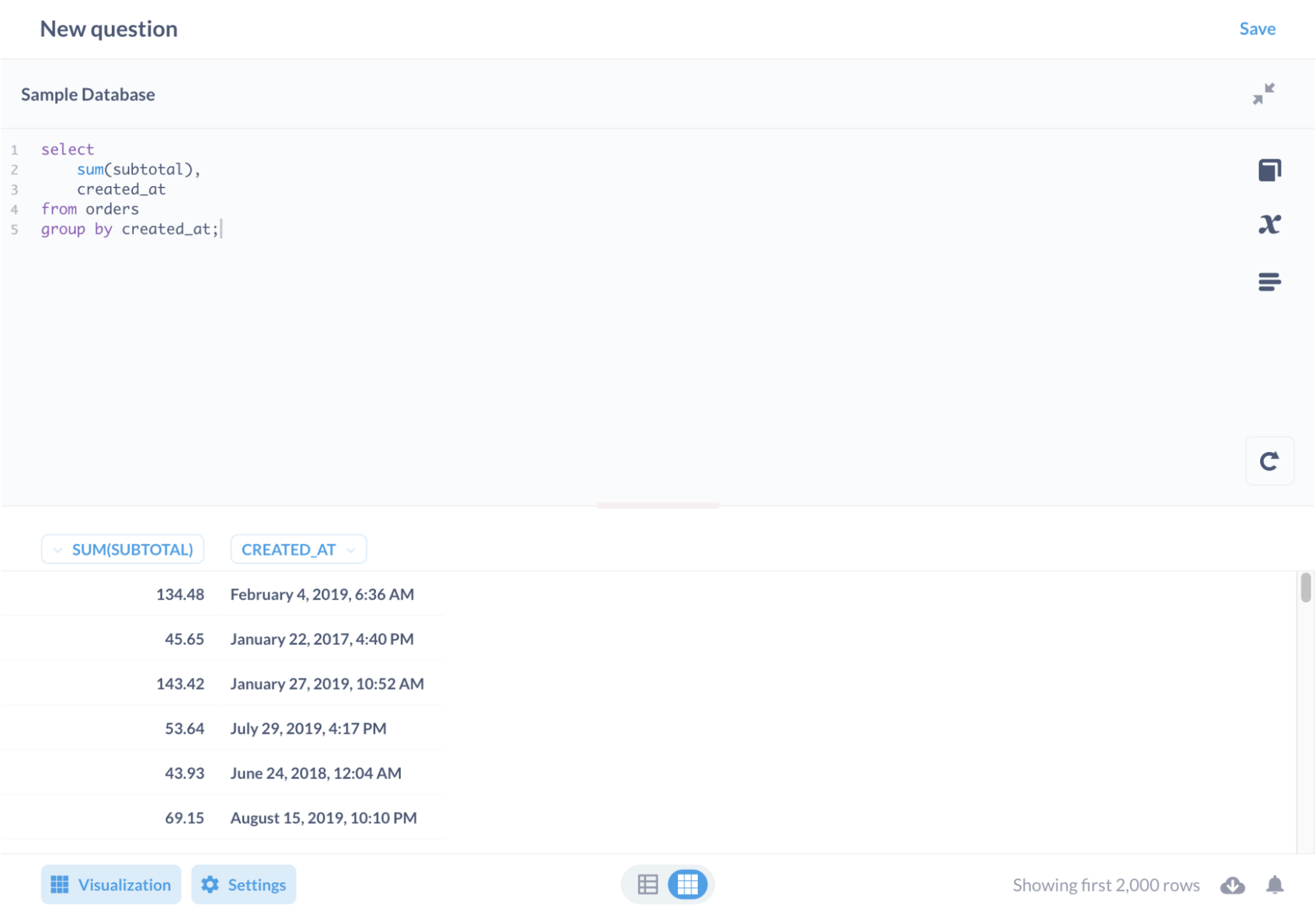
Task: Rename the New question title
Action: [x=109, y=28]
